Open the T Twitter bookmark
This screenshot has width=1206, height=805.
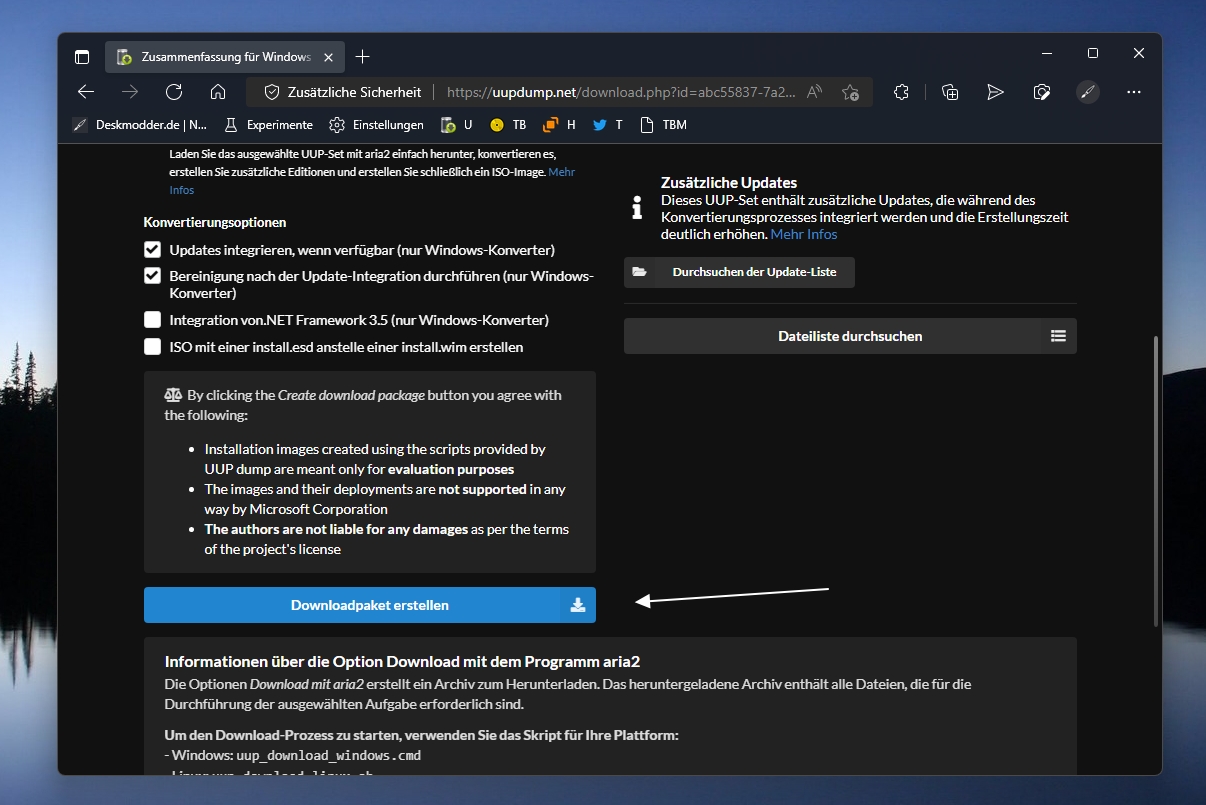608,125
